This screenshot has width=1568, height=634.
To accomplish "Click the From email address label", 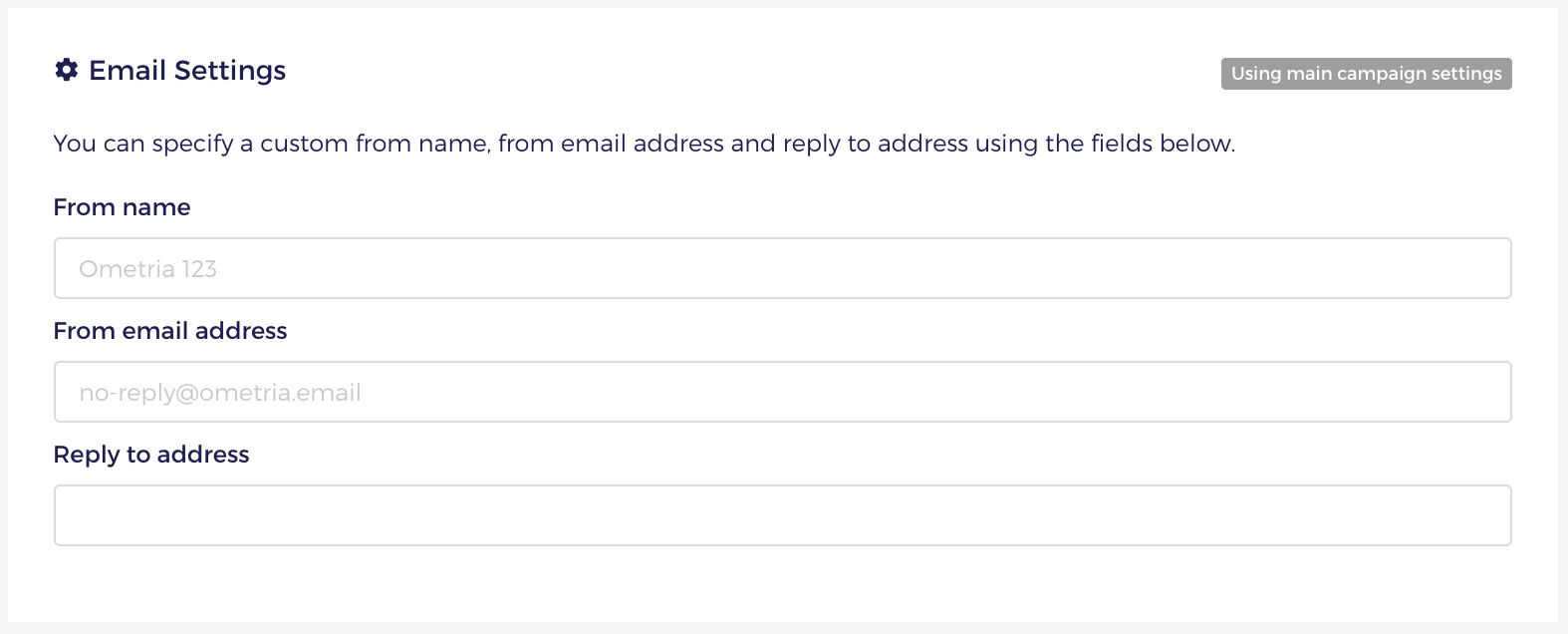I will (x=170, y=331).
